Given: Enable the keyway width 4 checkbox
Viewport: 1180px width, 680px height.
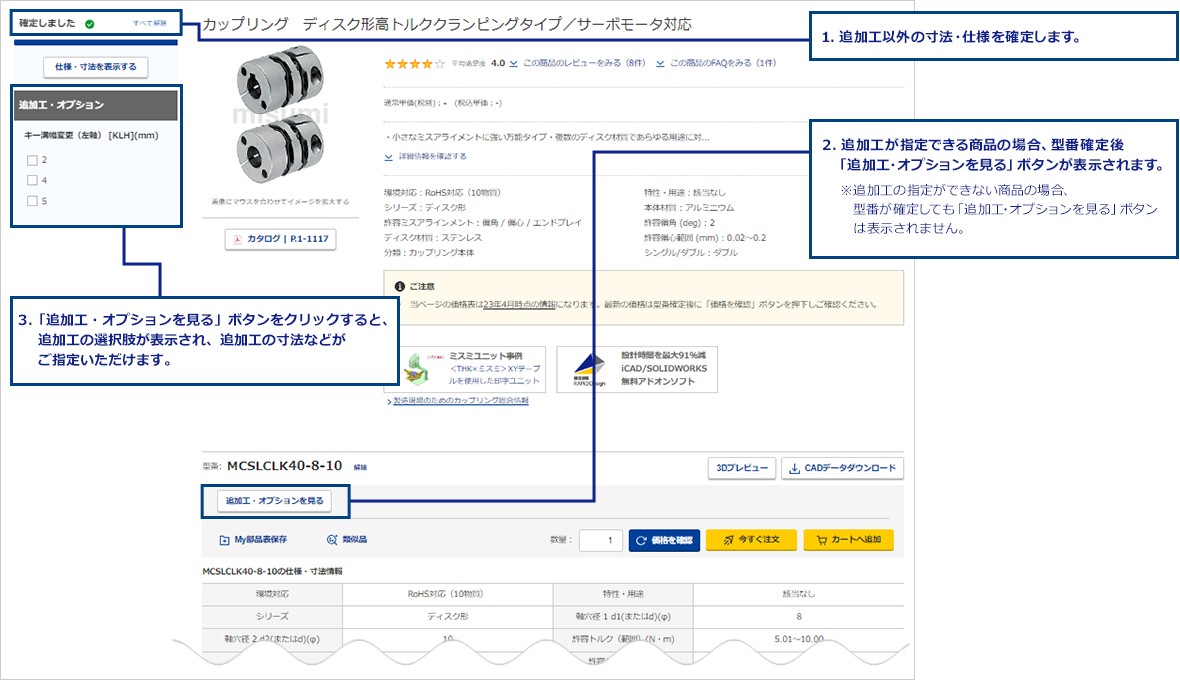Looking at the screenshot, I should click(32, 179).
